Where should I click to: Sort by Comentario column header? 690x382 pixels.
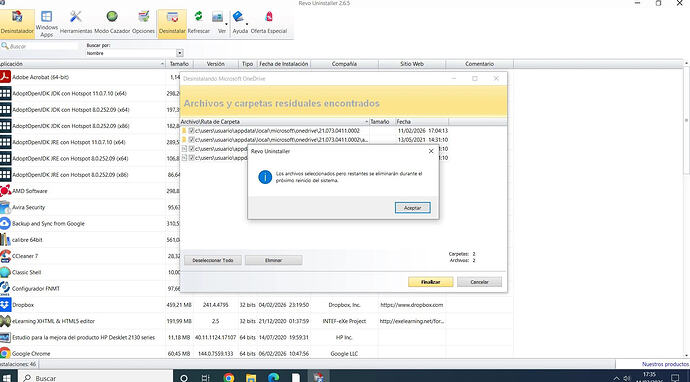tap(480, 64)
